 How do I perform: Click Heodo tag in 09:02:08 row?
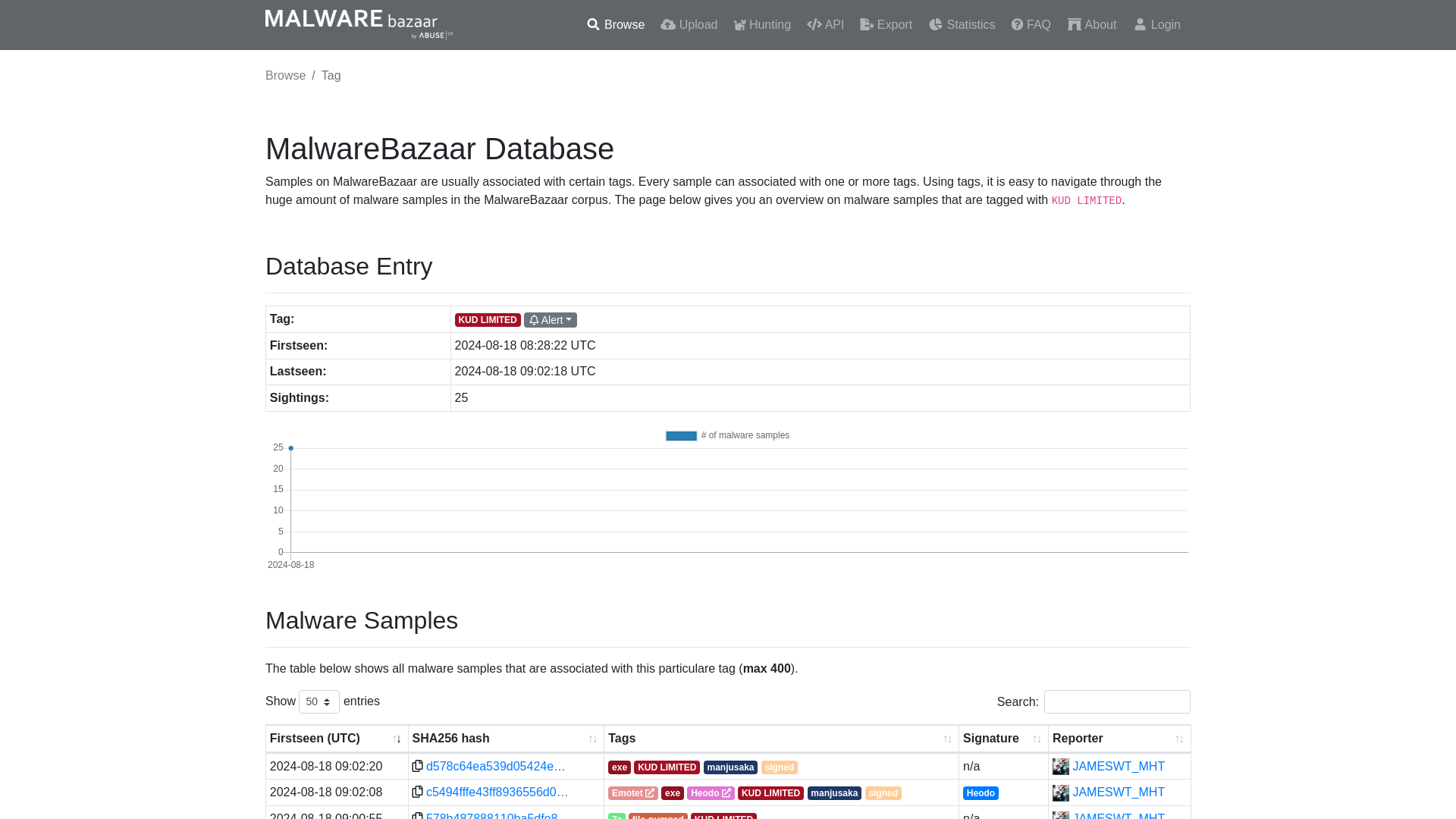711,793
